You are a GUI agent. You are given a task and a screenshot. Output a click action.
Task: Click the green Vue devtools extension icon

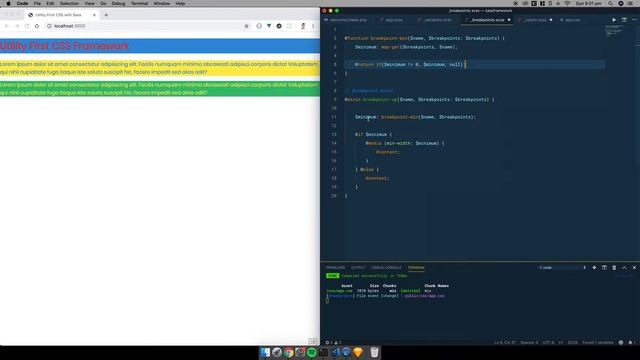pyautogui.click(x=269, y=26)
